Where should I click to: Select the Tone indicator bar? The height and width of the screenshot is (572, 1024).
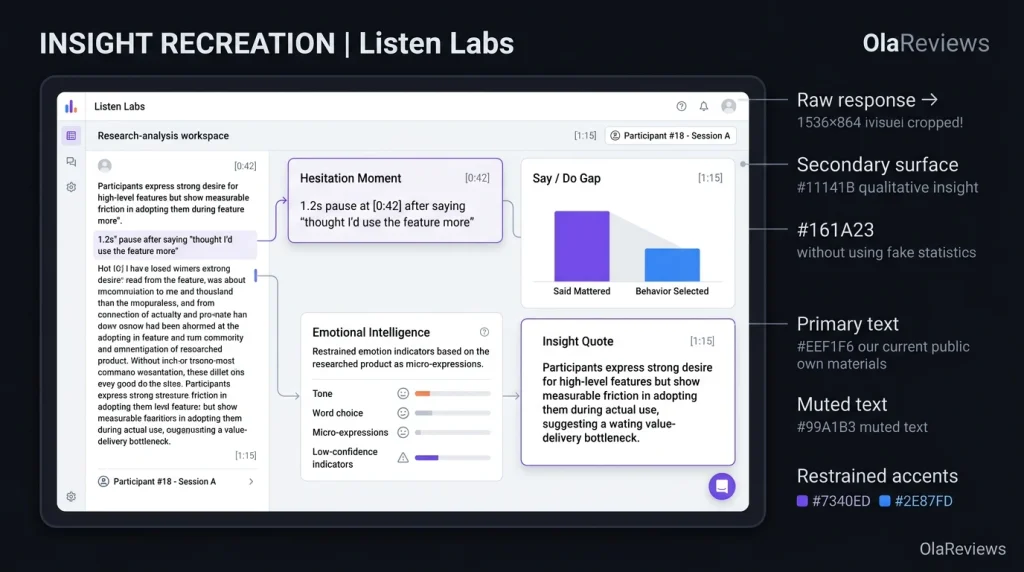pyautogui.click(x=453, y=394)
